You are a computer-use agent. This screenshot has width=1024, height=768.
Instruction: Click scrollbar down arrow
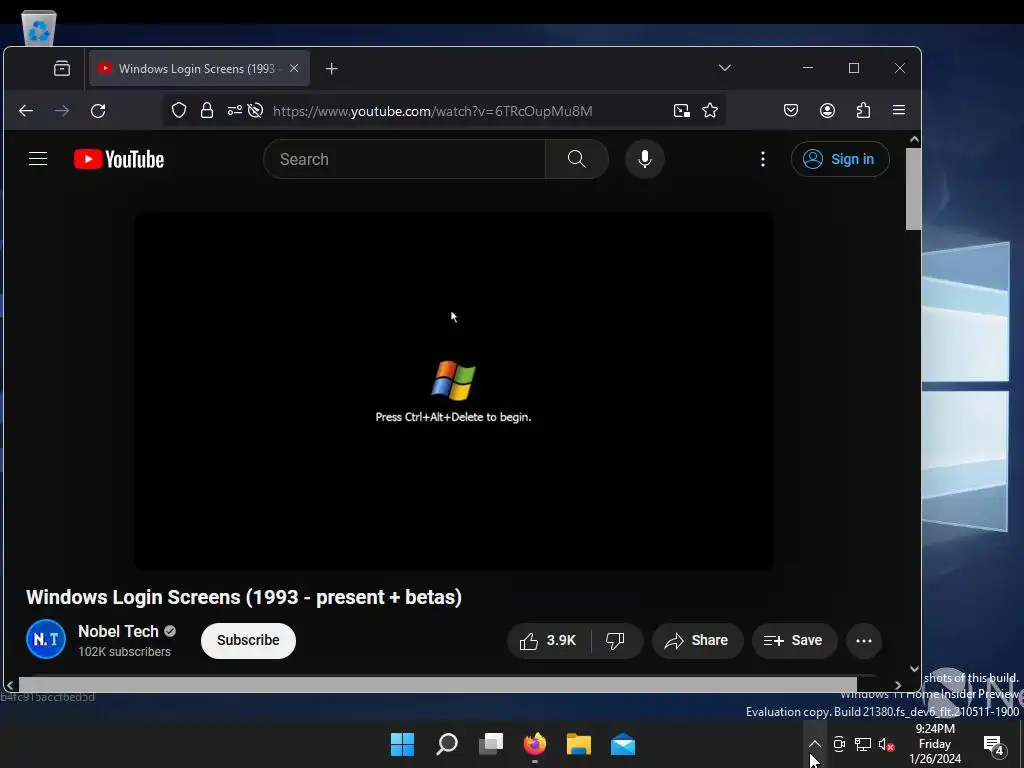coord(914,669)
